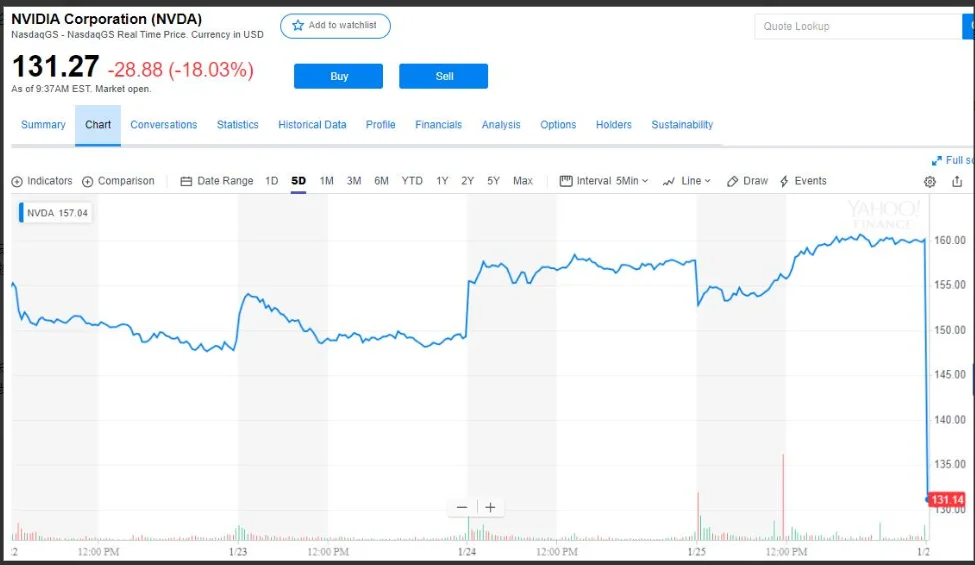Click the plus icon beside Indicators
The height and width of the screenshot is (565, 975).
pyautogui.click(x=17, y=181)
